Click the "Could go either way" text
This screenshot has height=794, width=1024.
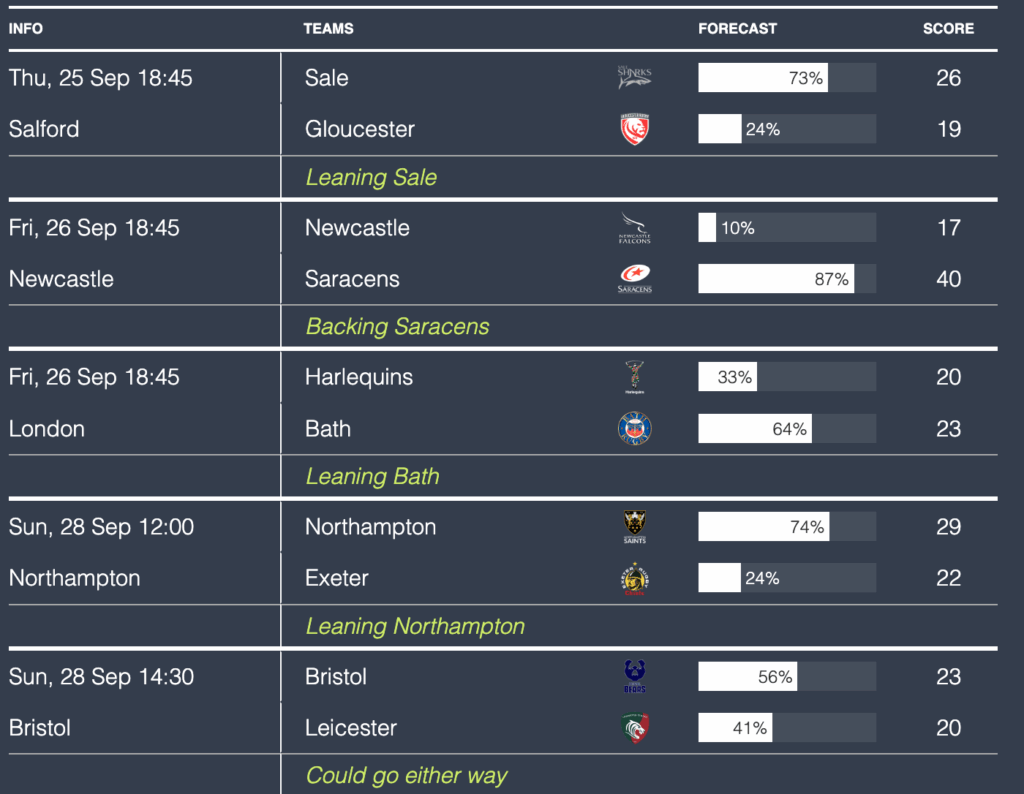pyautogui.click(x=406, y=776)
